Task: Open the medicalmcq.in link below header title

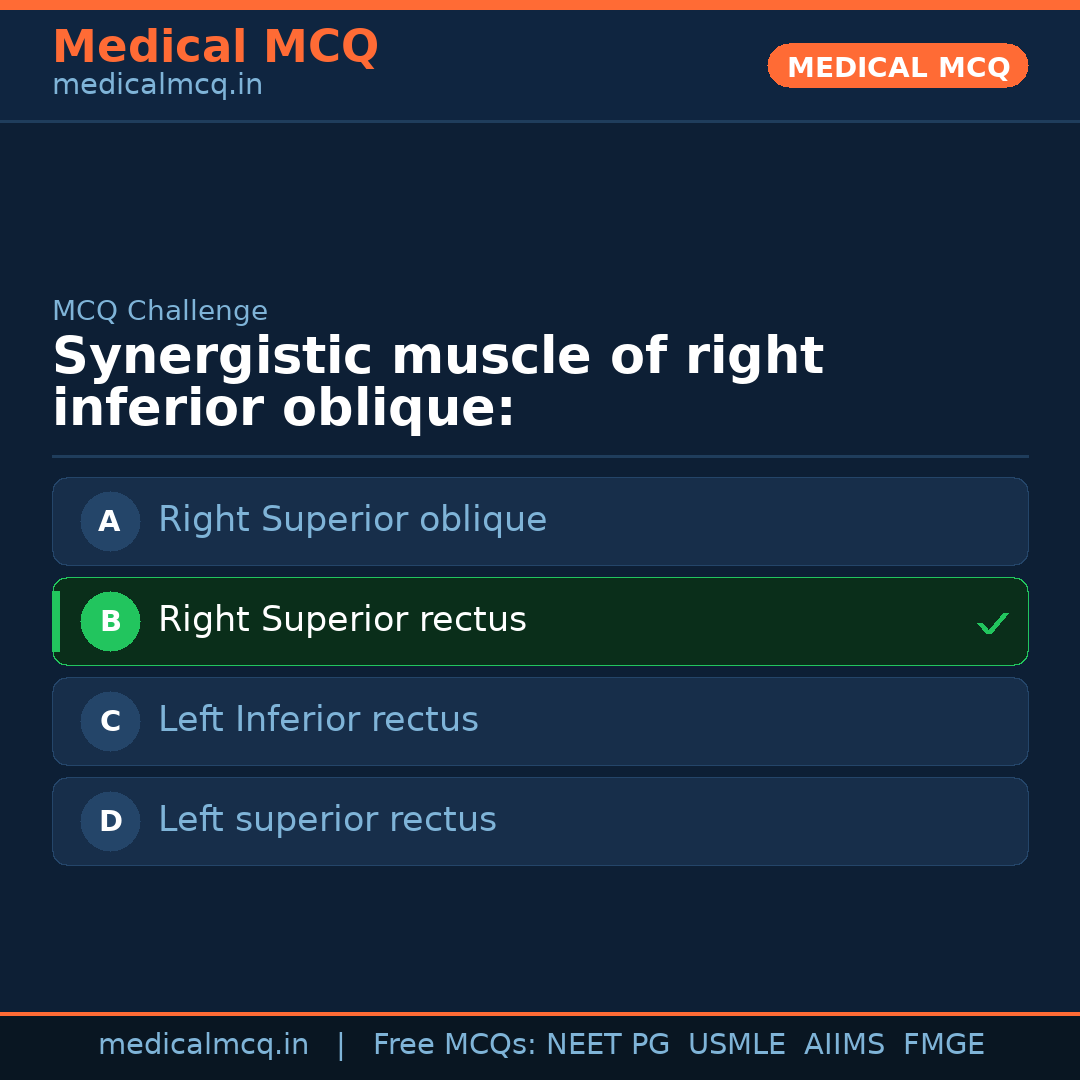Action: click(x=157, y=86)
